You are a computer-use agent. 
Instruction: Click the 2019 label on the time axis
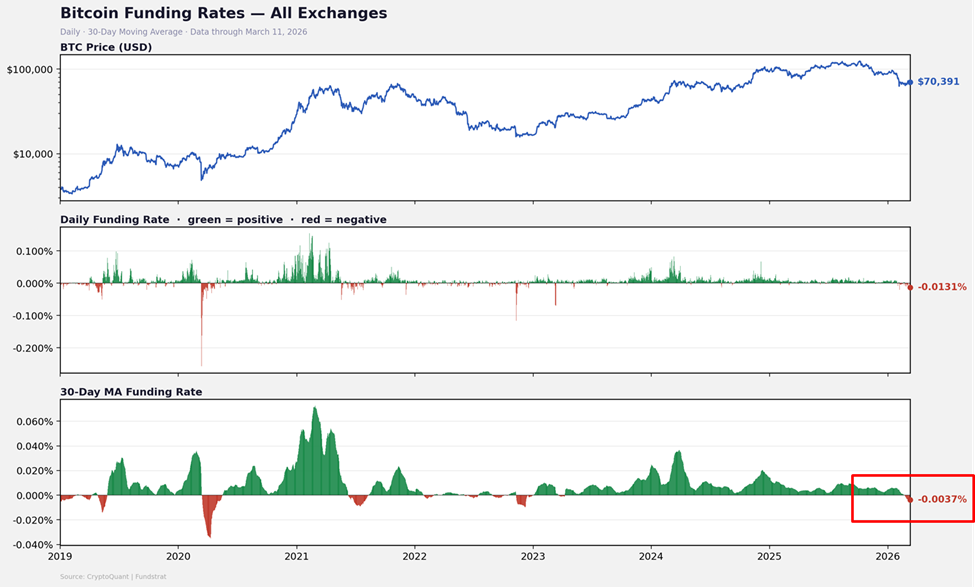click(x=60, y=555)
